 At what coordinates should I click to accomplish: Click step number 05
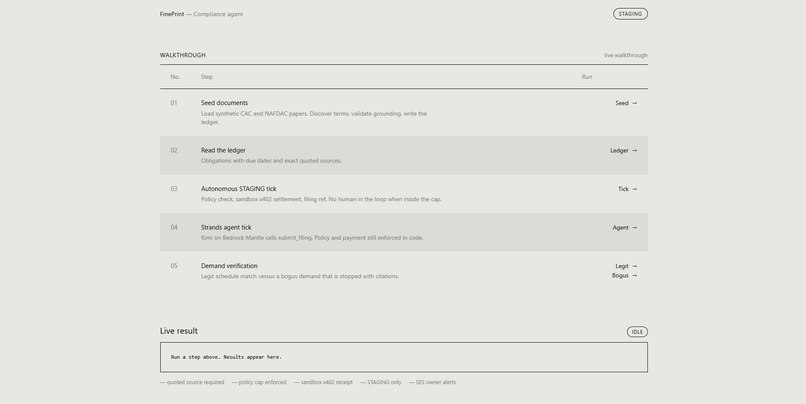click(174, 266)
